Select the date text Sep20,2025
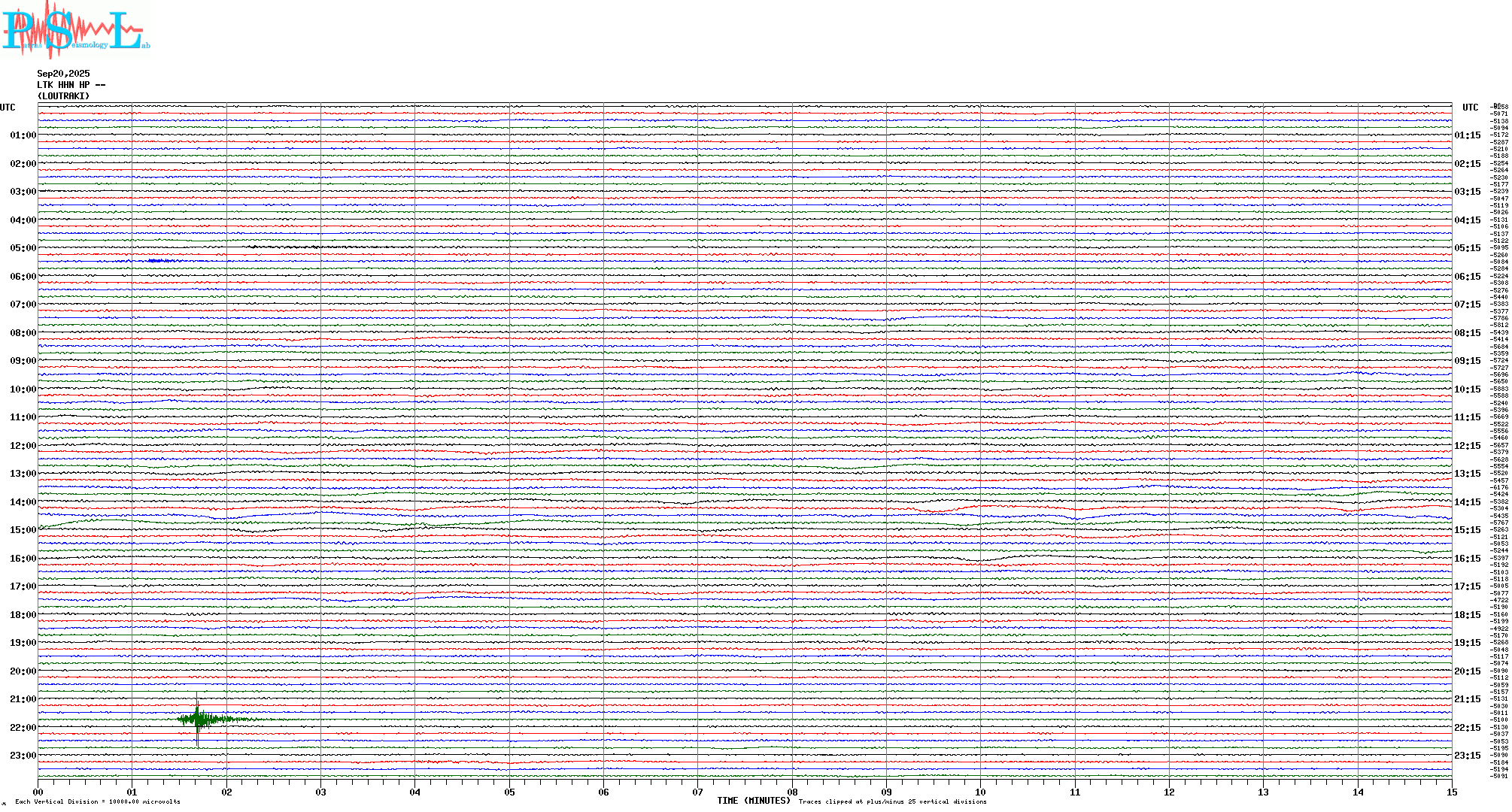This screenshot has width=1512, height=812. pyautogui.click(x=63, y=74)
